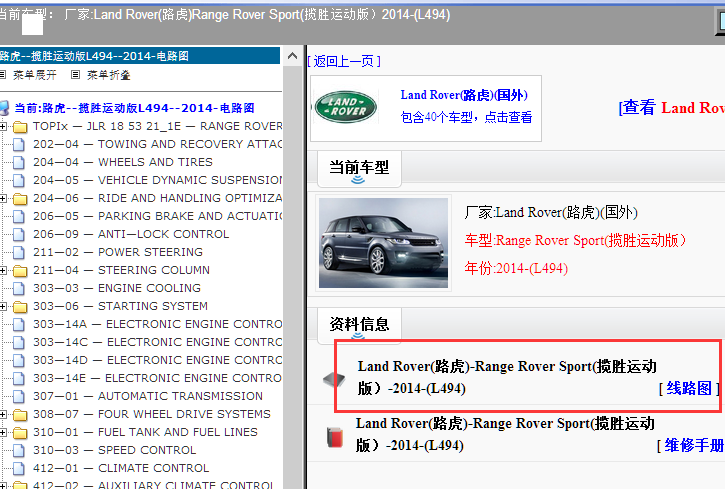Click the 菜单折叠 menu label
725x489 pixels.
(x=109, y=75)
